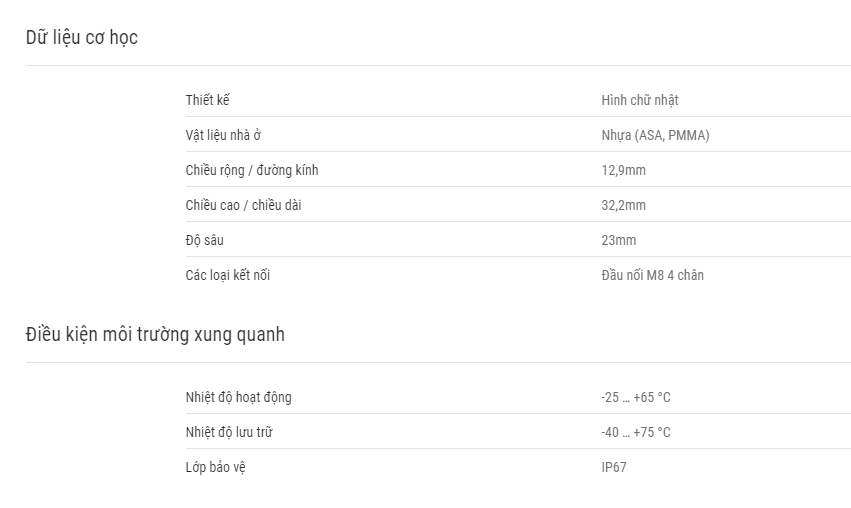Select the 'Thiết kế' row label
851x508 pixels.
[207, 100]
